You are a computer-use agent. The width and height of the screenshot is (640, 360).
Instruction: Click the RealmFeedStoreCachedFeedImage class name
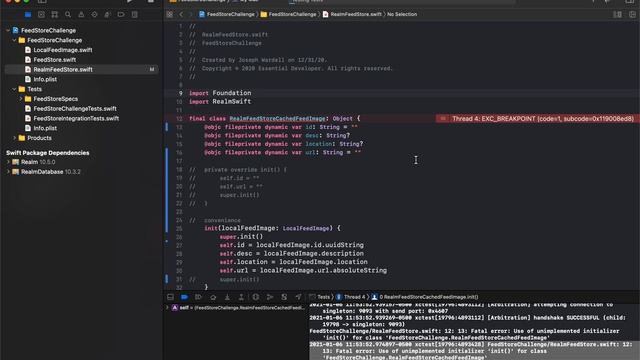(277, 118)
